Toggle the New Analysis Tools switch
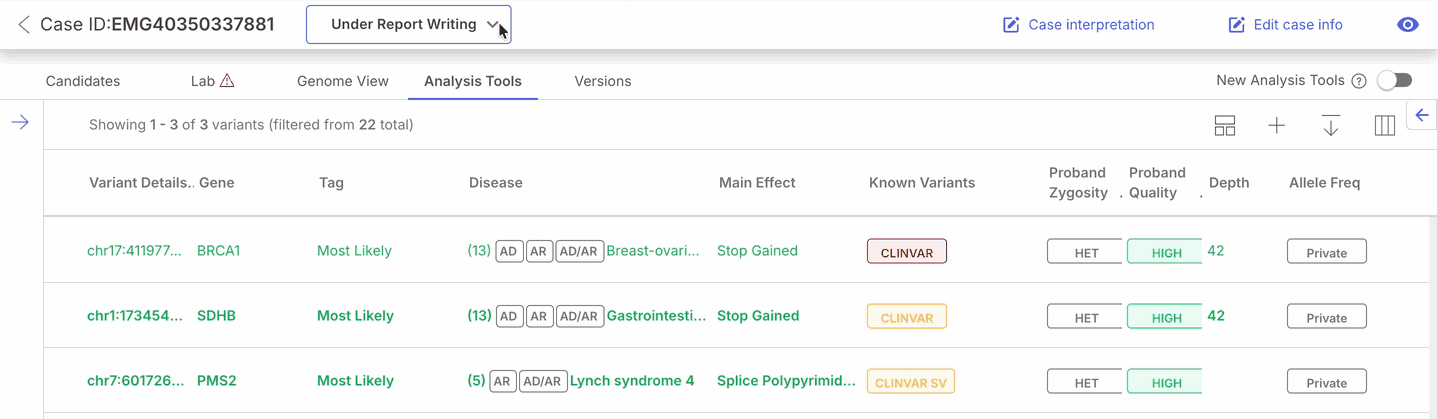The width and height of the screenshot is (1438, 419). (1394, 80)
